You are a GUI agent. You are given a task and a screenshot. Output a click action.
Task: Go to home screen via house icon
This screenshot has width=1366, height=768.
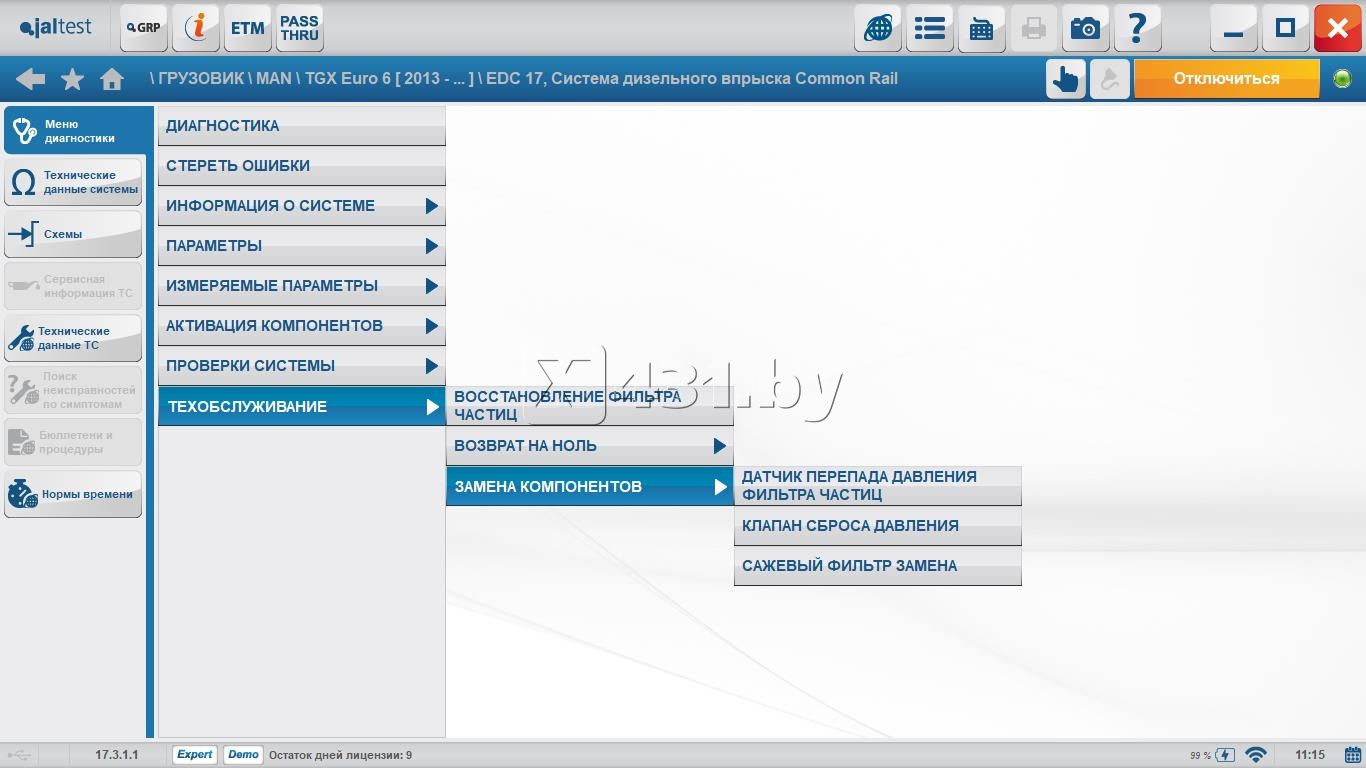click(112, 79)
